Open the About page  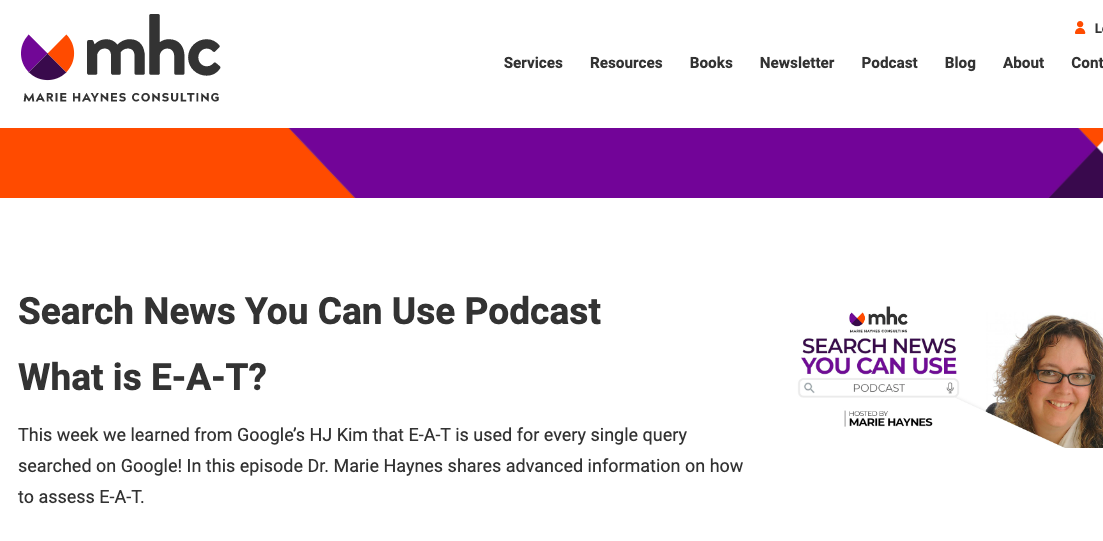click(x=1023, y=63)
